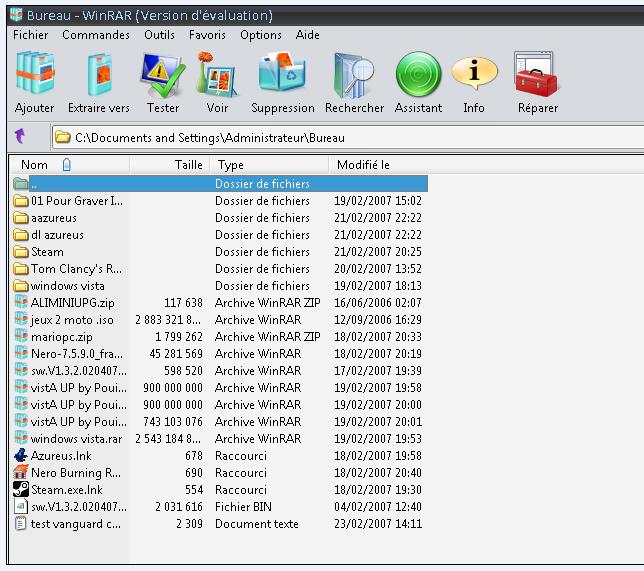Open the Fichier menu
Viewport: 644px width, 571px height.
[x=30, y=35]
